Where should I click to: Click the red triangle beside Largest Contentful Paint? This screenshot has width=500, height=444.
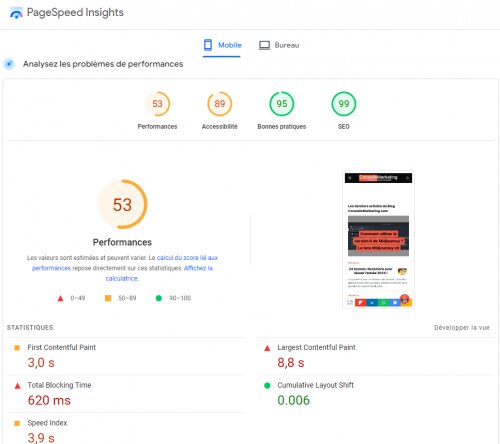(x=267, y=348)
